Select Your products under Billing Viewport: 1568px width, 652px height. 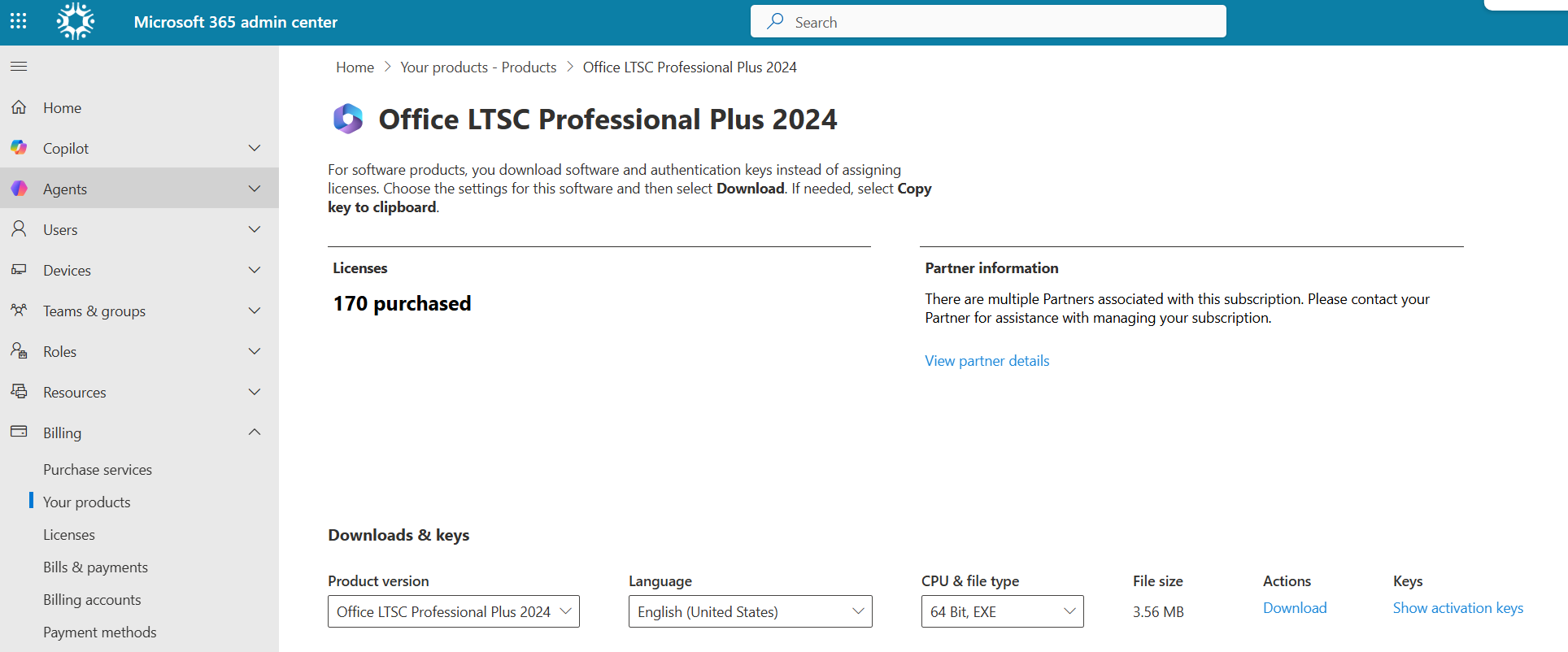tap(87, 502)
